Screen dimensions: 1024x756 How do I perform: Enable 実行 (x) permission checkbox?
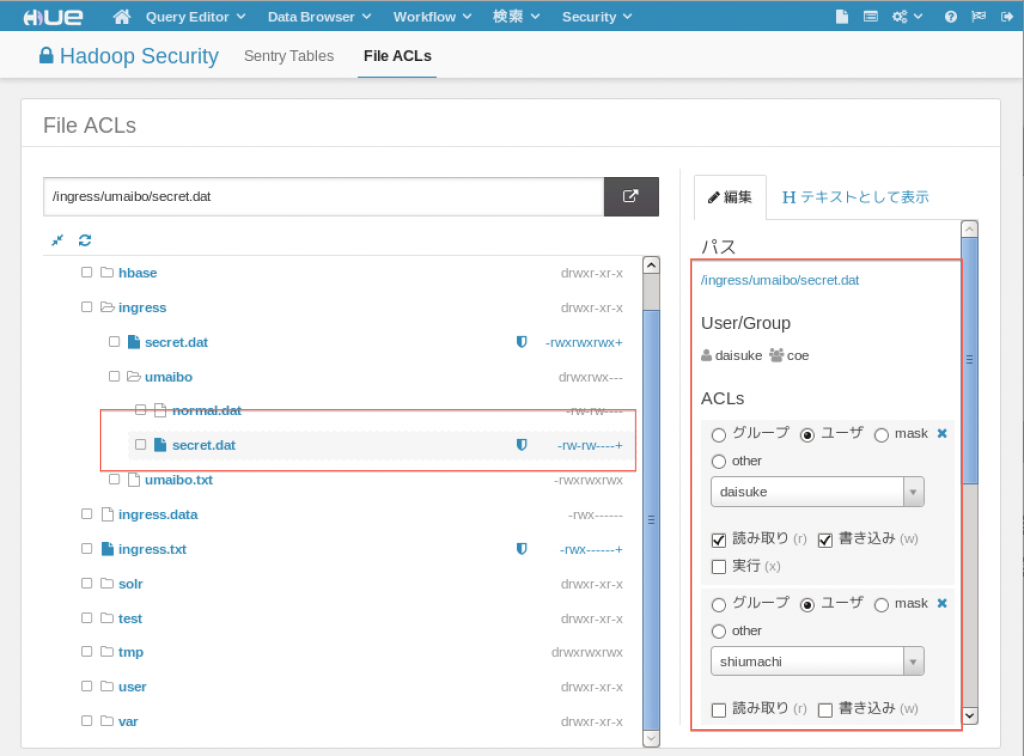pyautogui.click(x=719, y=567)
